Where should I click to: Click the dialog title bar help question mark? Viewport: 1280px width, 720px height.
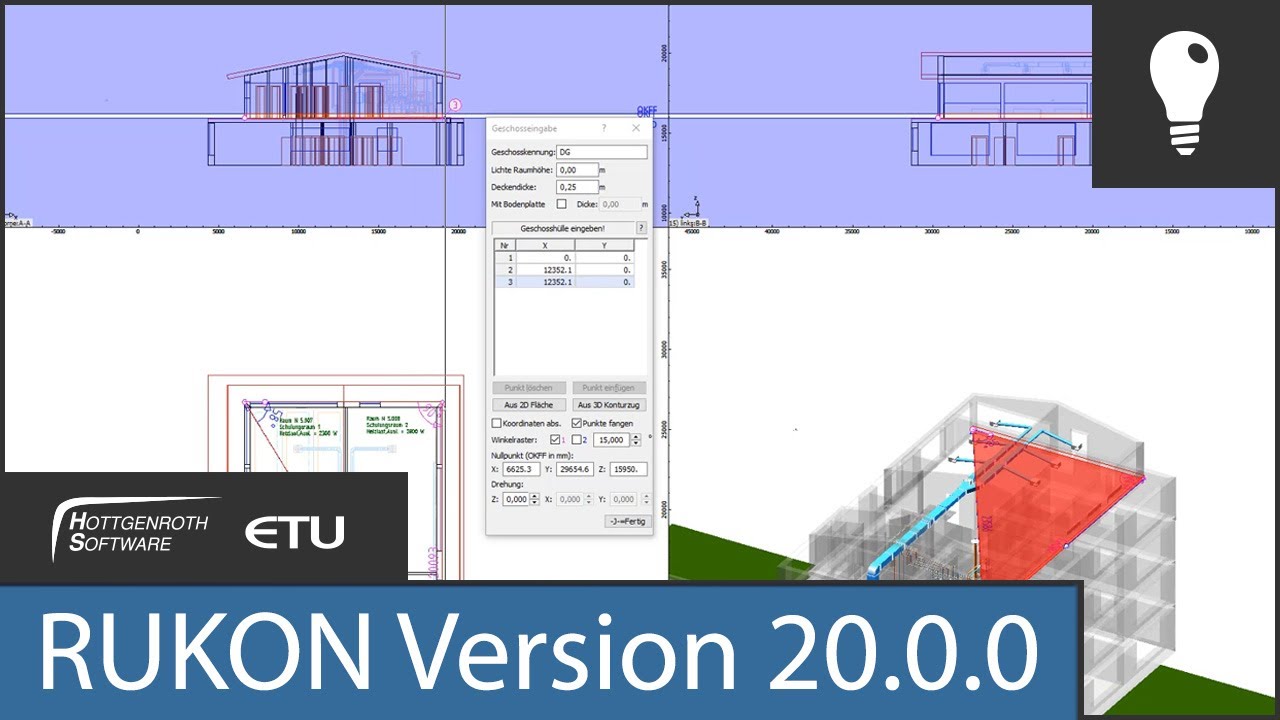point(603,129)
